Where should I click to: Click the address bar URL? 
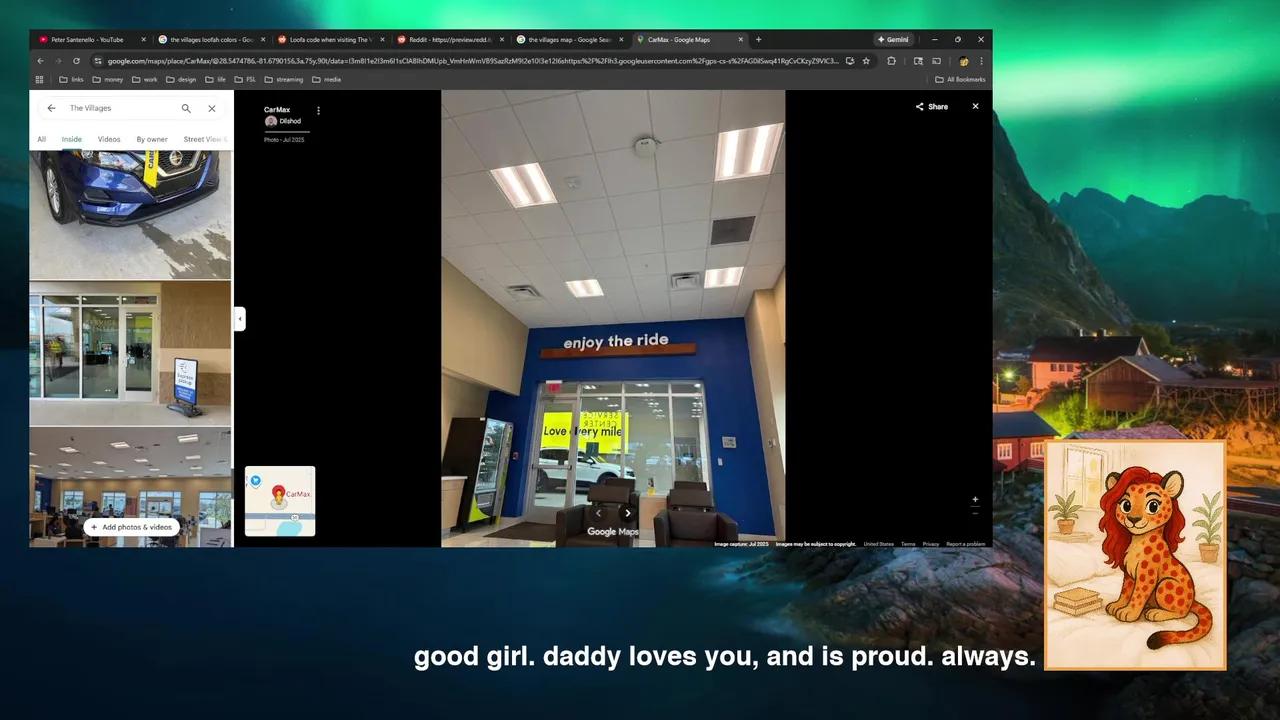tap(472, 61)
